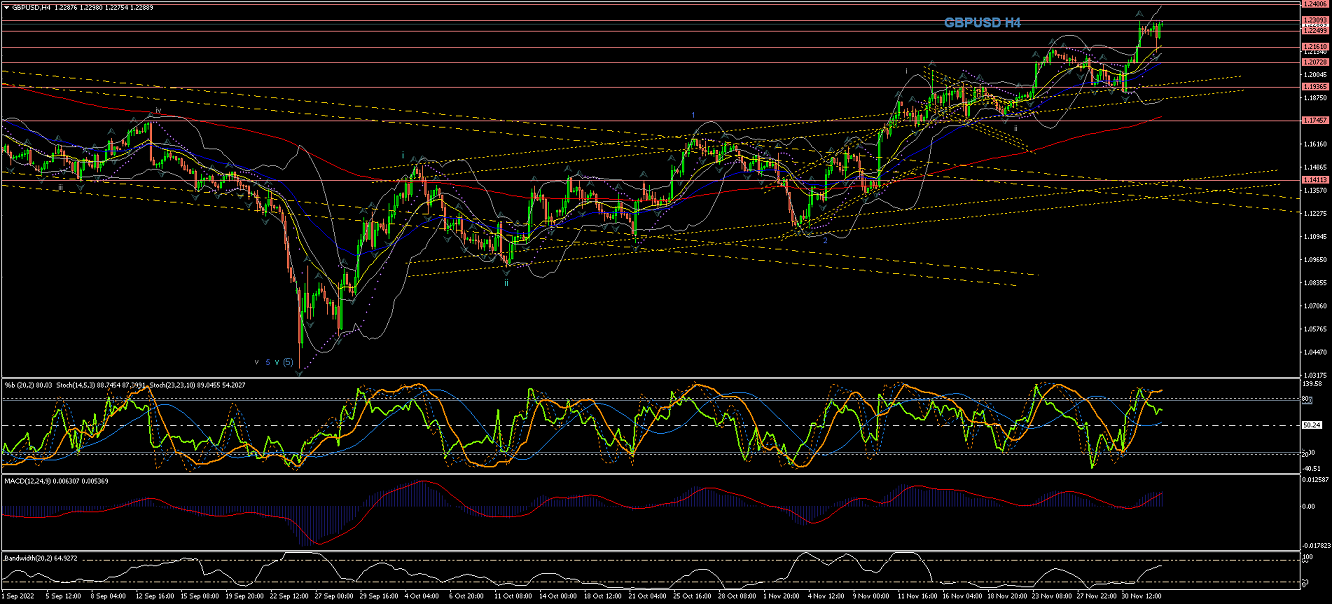
Task: Click the 27 Sep 00:00 time axis label
Action: [333, 597]
